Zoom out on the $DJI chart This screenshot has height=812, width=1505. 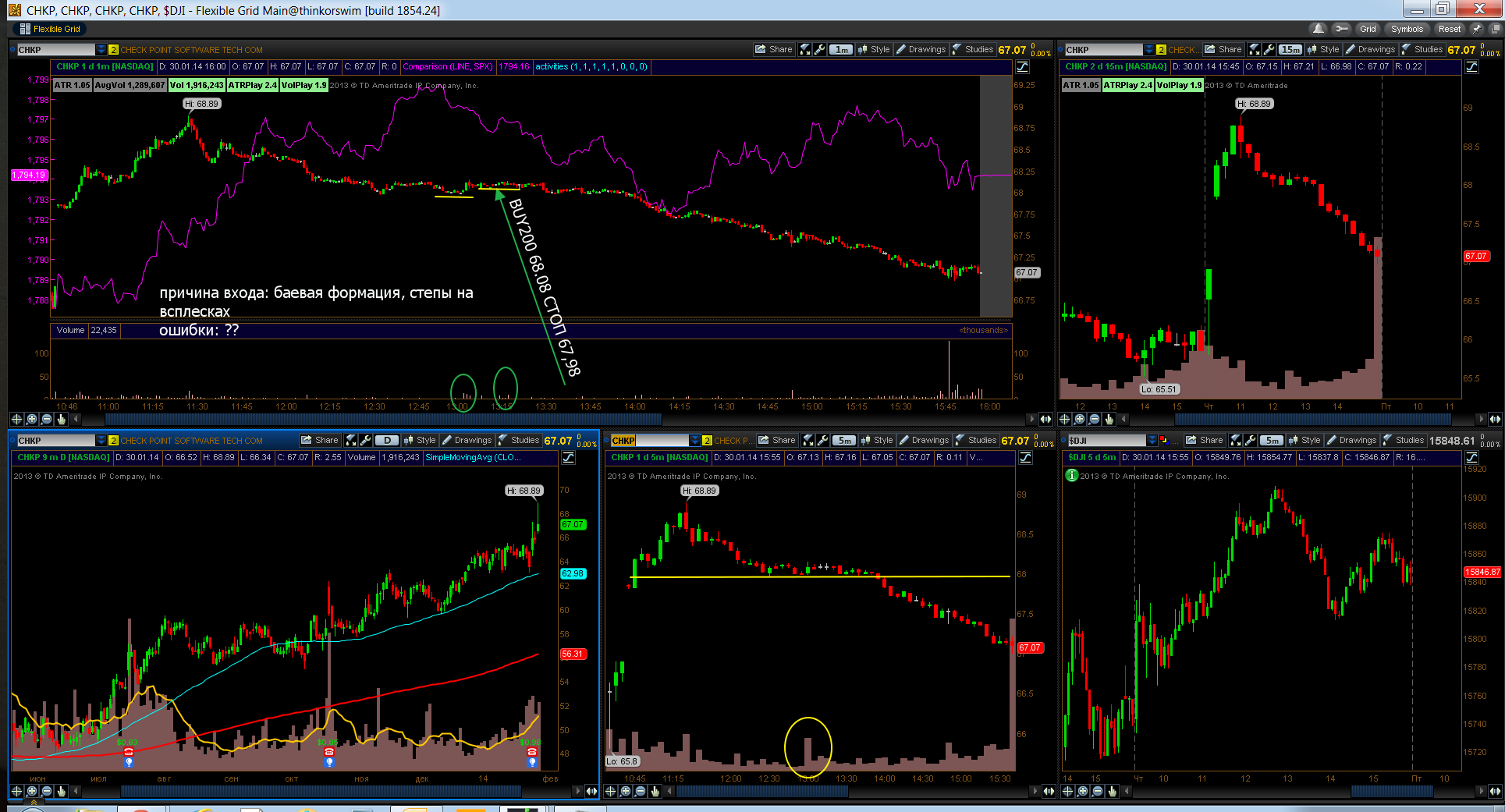tap(1098, 791)
